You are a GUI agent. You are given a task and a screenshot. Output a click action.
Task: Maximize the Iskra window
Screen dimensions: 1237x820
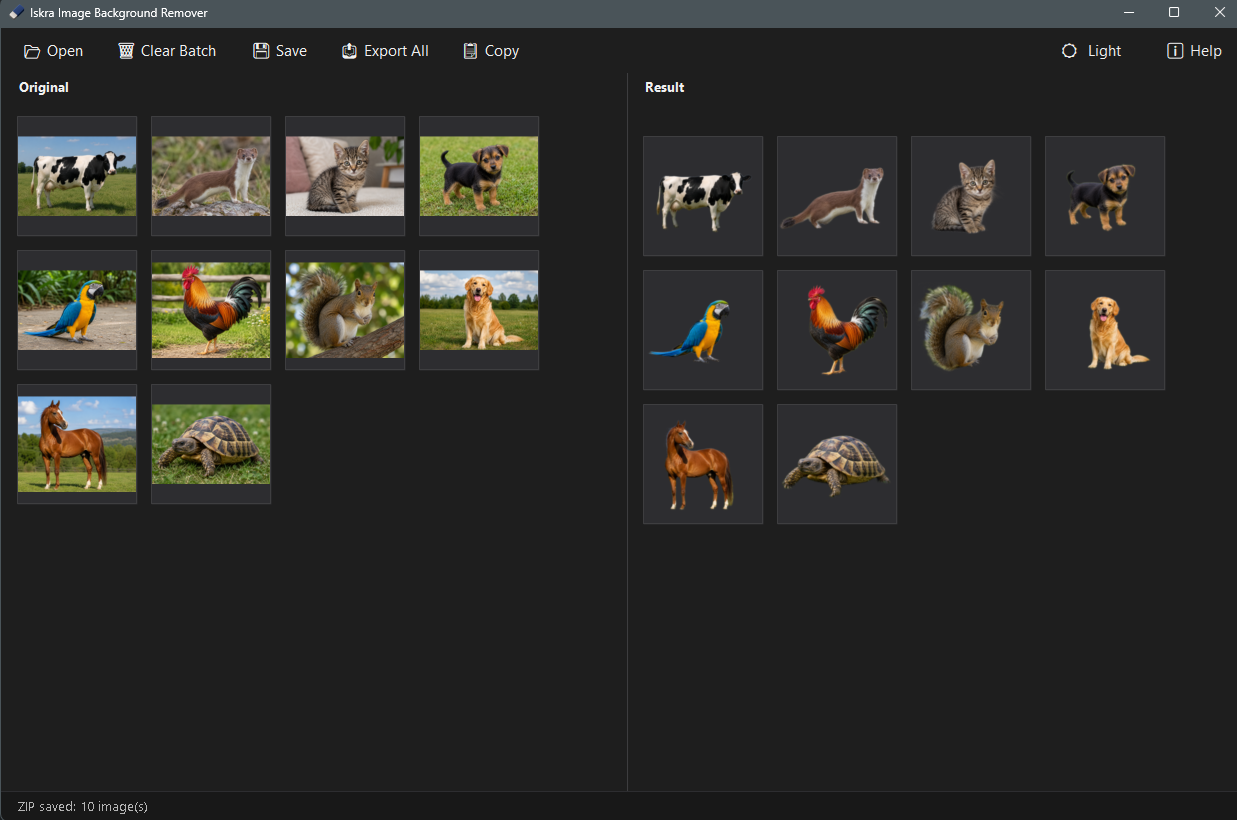[1174, 13]
